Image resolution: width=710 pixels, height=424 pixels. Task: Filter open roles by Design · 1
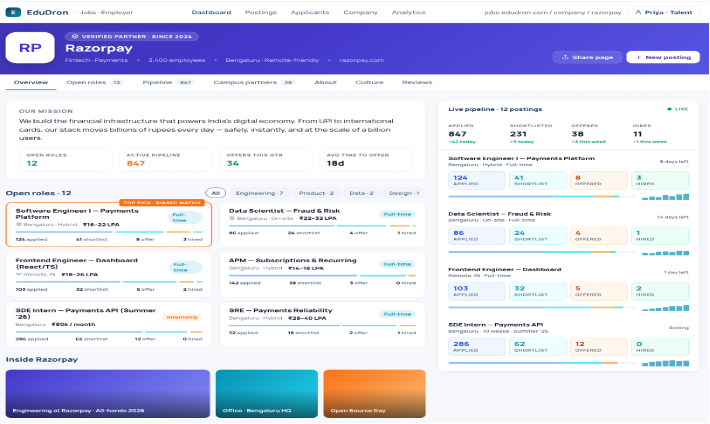click(x=404, y=193)
